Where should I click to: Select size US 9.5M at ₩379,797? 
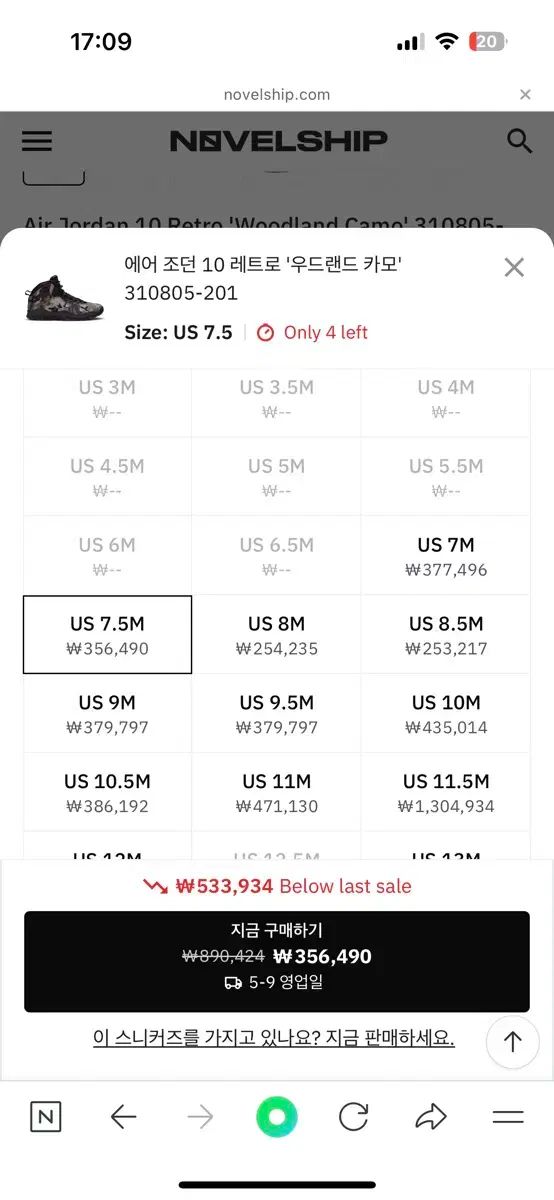pos(277,714)
